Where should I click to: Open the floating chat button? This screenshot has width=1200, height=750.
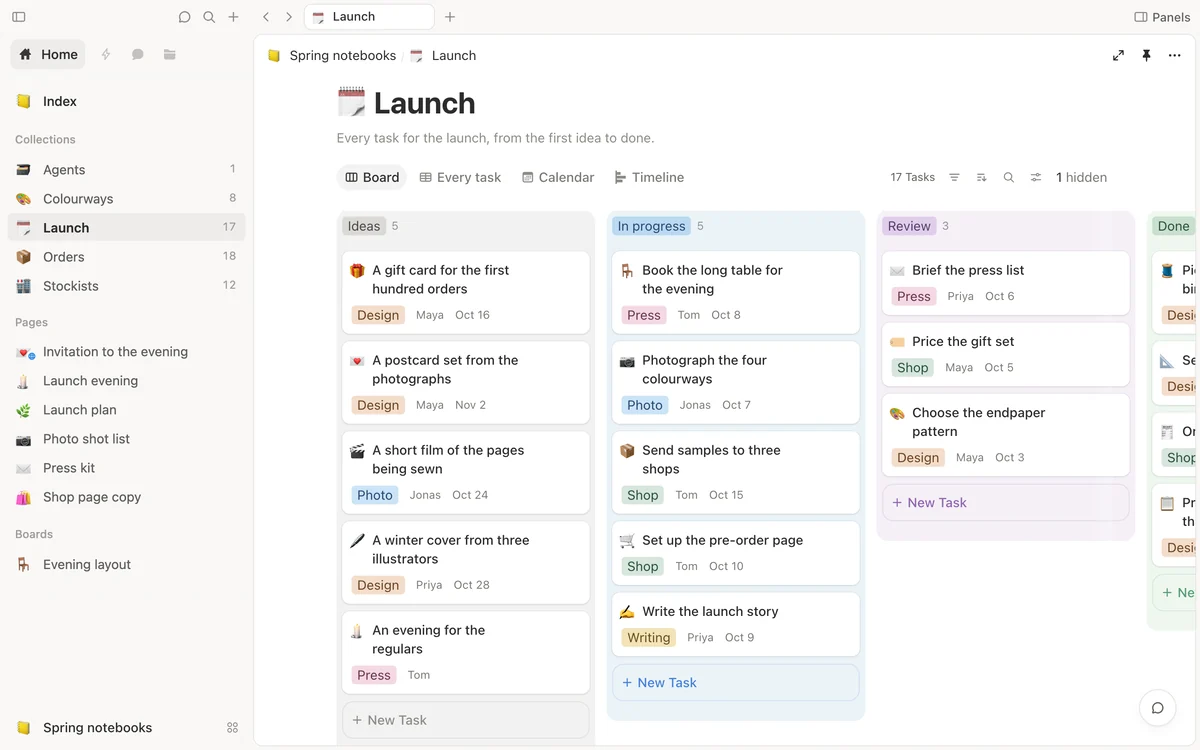click(1157, 708)
